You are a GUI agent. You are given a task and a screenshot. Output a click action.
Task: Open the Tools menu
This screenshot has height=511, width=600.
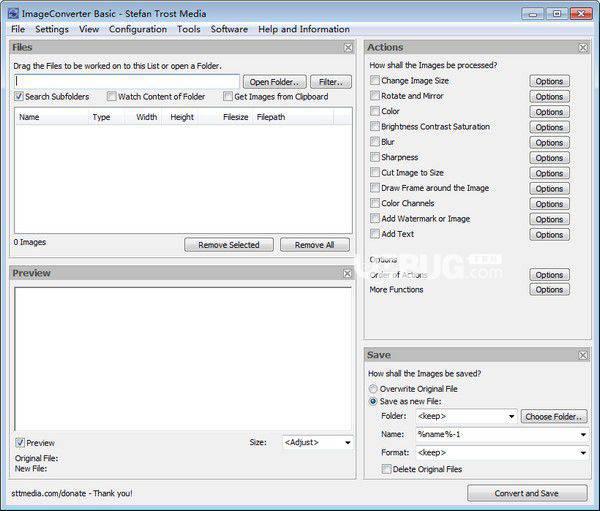(x=189, y=29)
